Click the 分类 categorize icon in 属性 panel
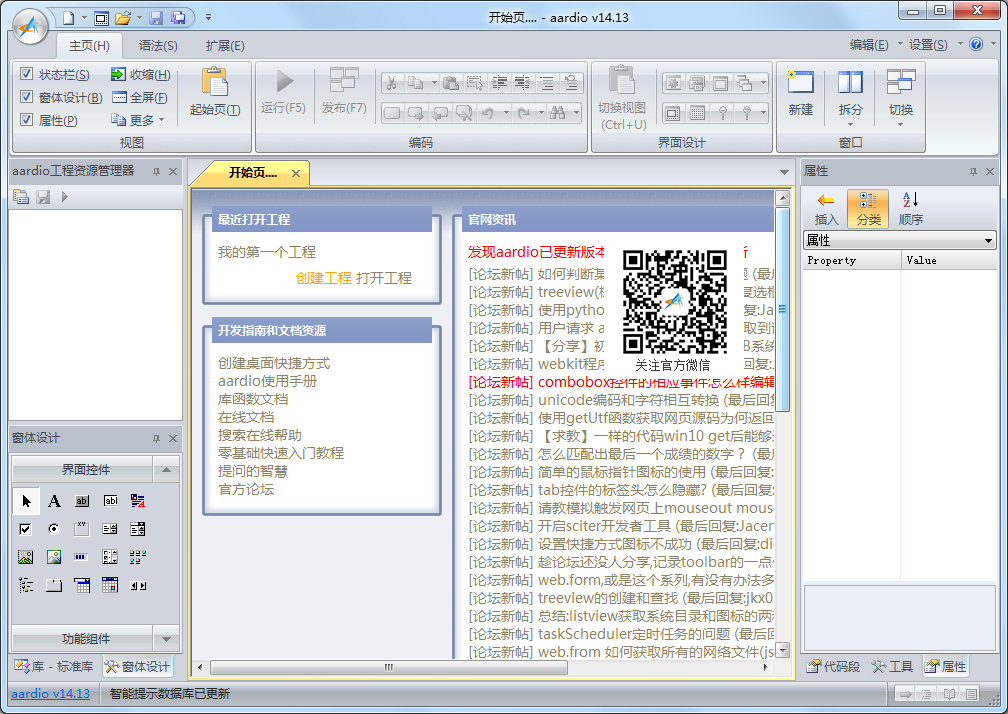 [x=868, y=208]
